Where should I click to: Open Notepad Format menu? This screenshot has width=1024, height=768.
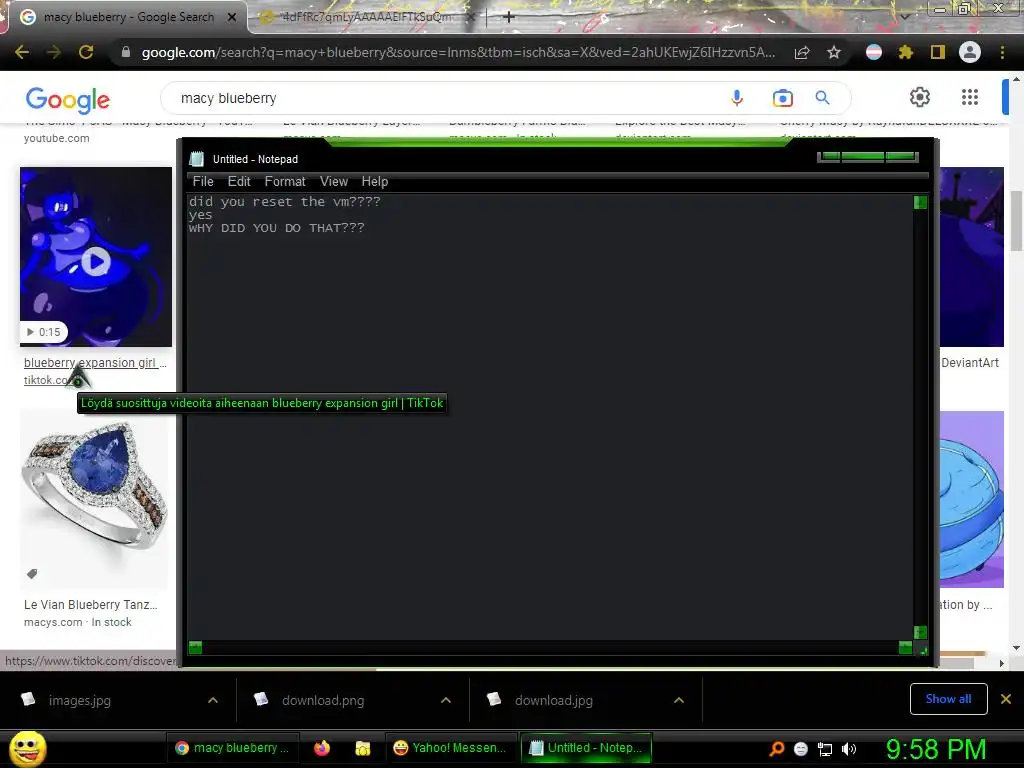(285, 182)
